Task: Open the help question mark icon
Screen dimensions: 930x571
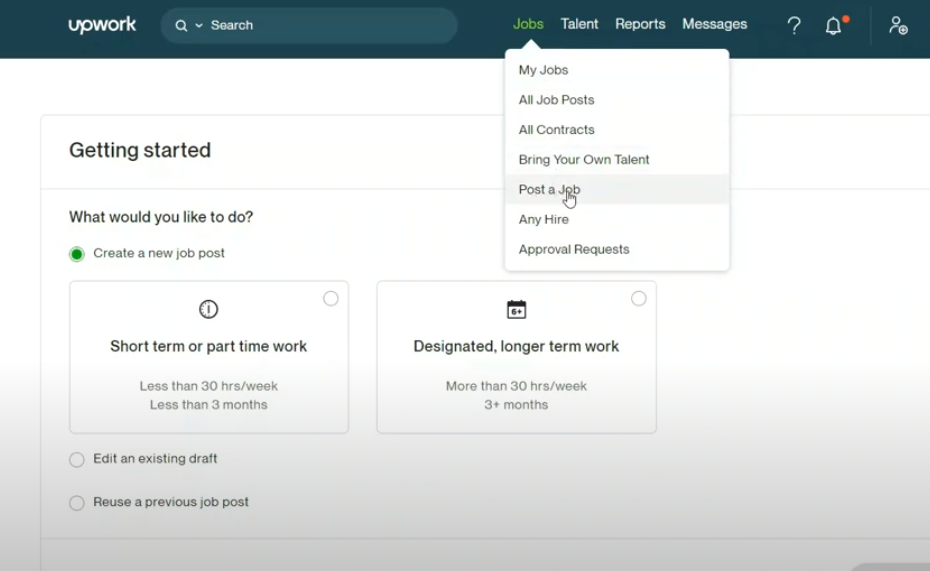Action: (794, 25)
